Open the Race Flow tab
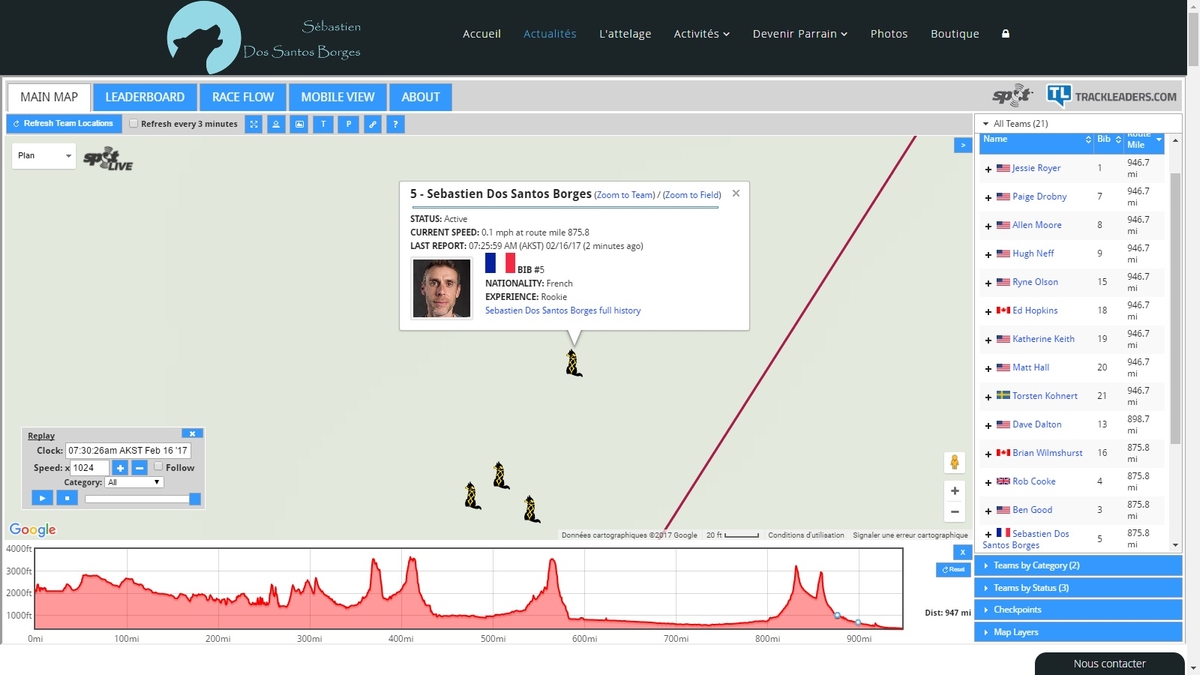Viewport: 1200px width, 675px height. [243, 97]
